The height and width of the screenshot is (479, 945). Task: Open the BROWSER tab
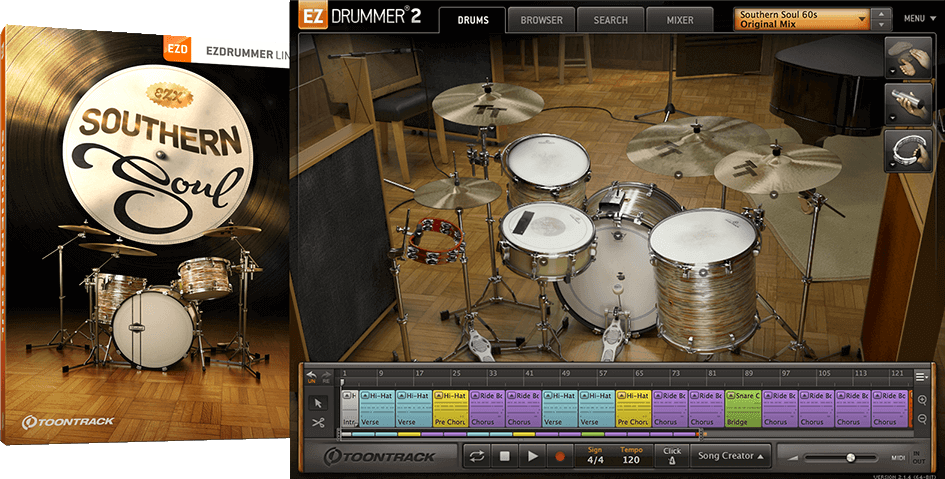[541, 20]
